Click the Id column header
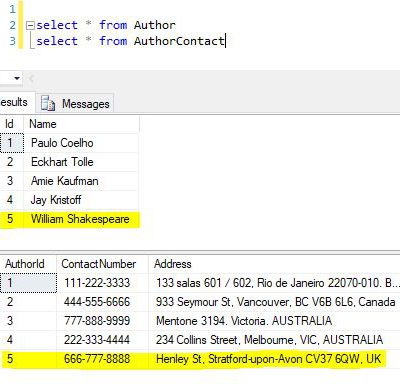Screen dimensions: 400x387 [11, 124]
